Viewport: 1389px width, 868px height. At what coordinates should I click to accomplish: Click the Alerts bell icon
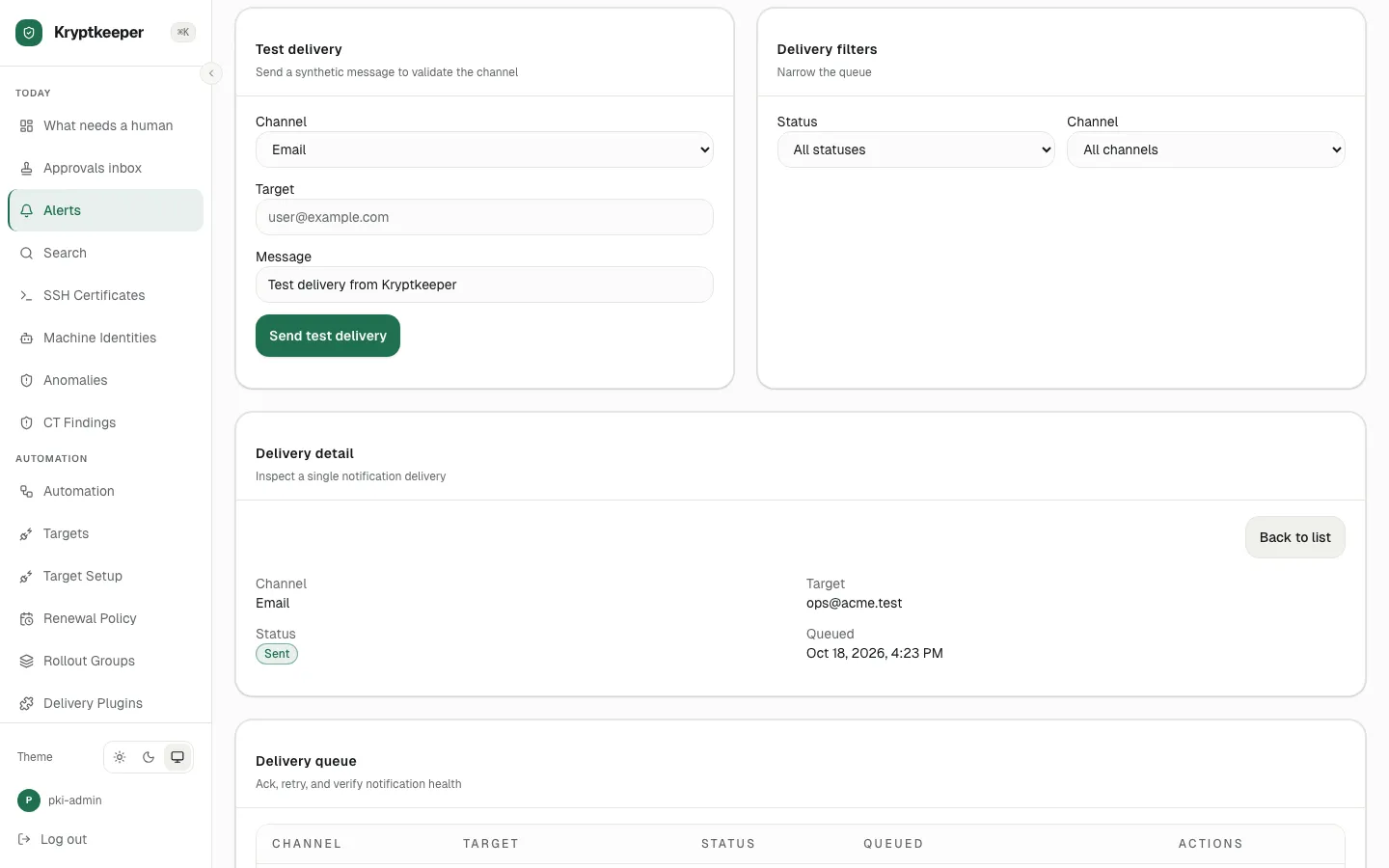(26, 211)
